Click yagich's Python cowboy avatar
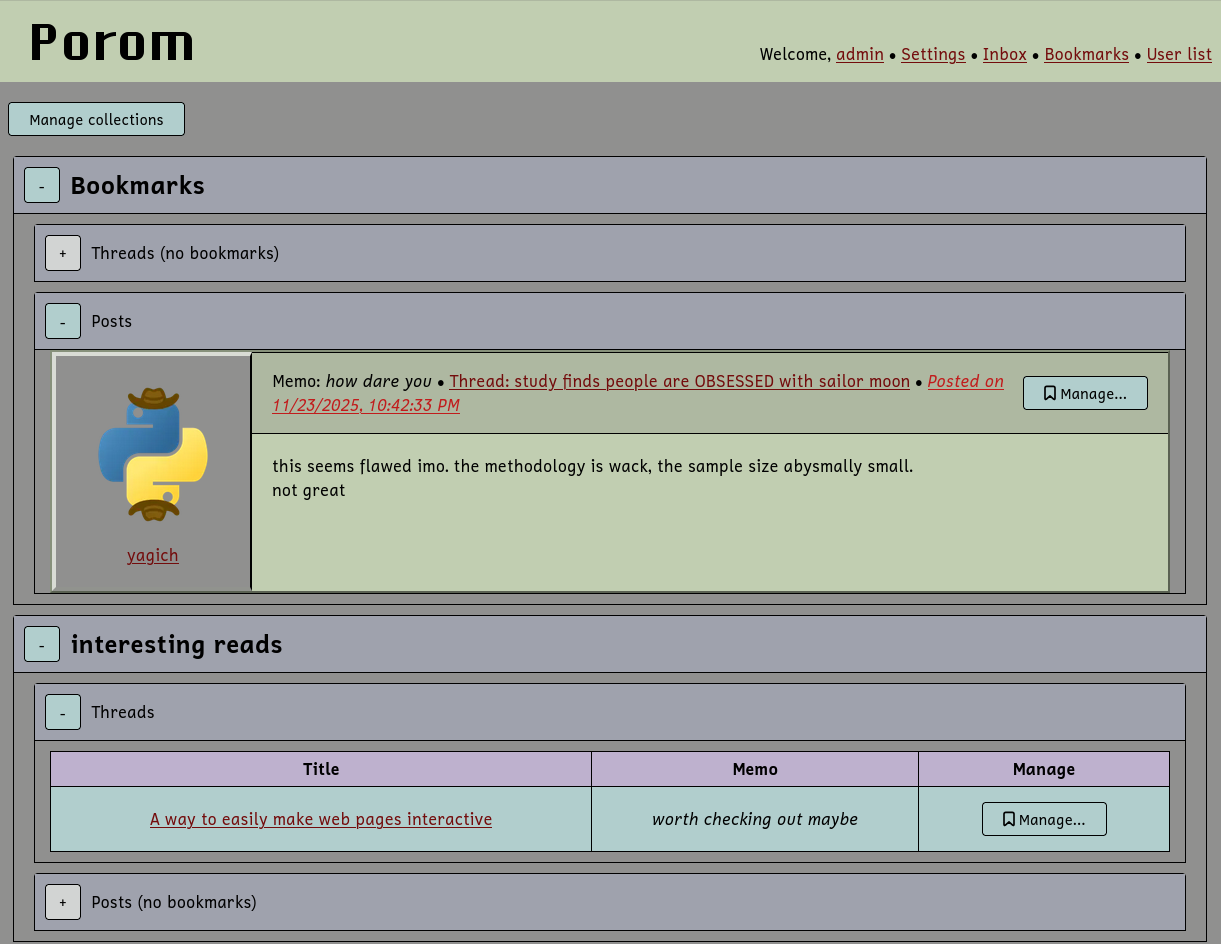Image resolution: width=1221 pixels, height=944 pixels. pos(153,455)
